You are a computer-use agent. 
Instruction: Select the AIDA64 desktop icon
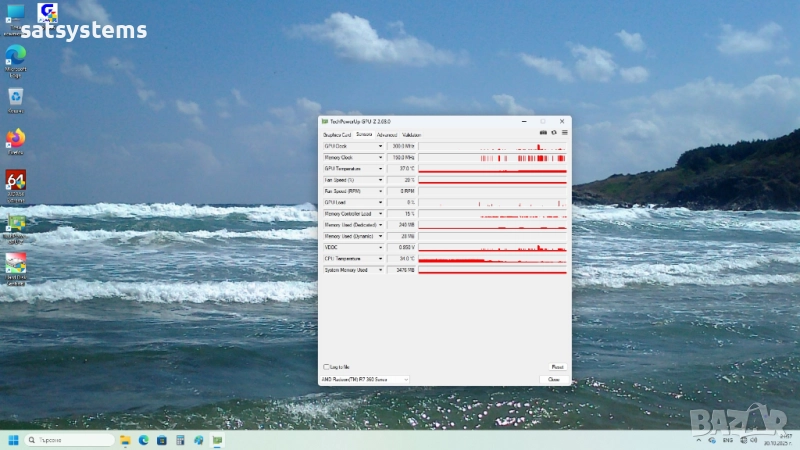coord(15,181)
